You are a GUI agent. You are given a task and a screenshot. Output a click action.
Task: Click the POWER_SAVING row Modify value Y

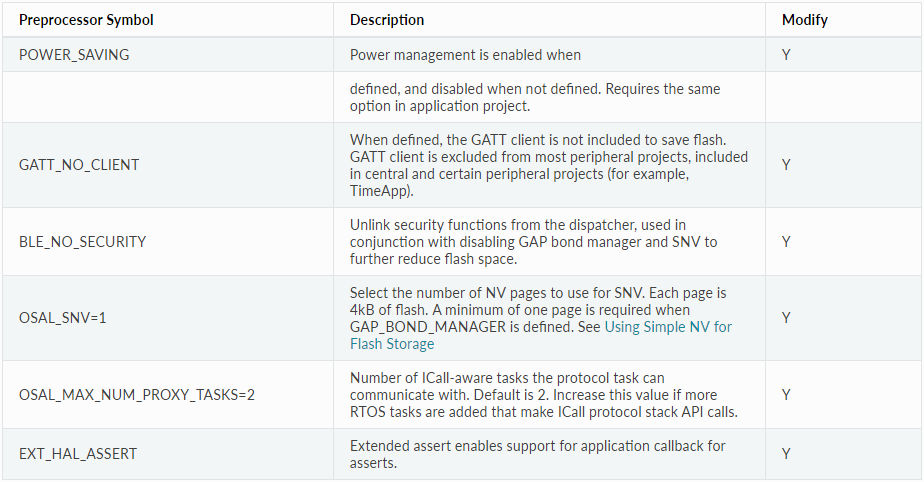coord(786,55)
